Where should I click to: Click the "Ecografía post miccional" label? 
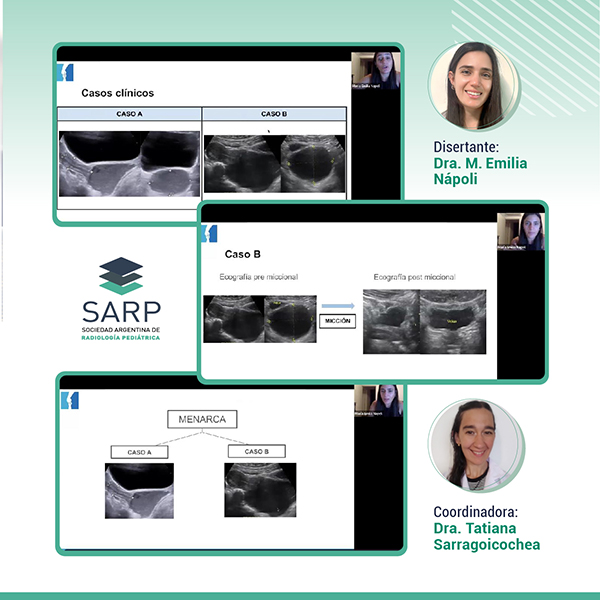point(414,277)
